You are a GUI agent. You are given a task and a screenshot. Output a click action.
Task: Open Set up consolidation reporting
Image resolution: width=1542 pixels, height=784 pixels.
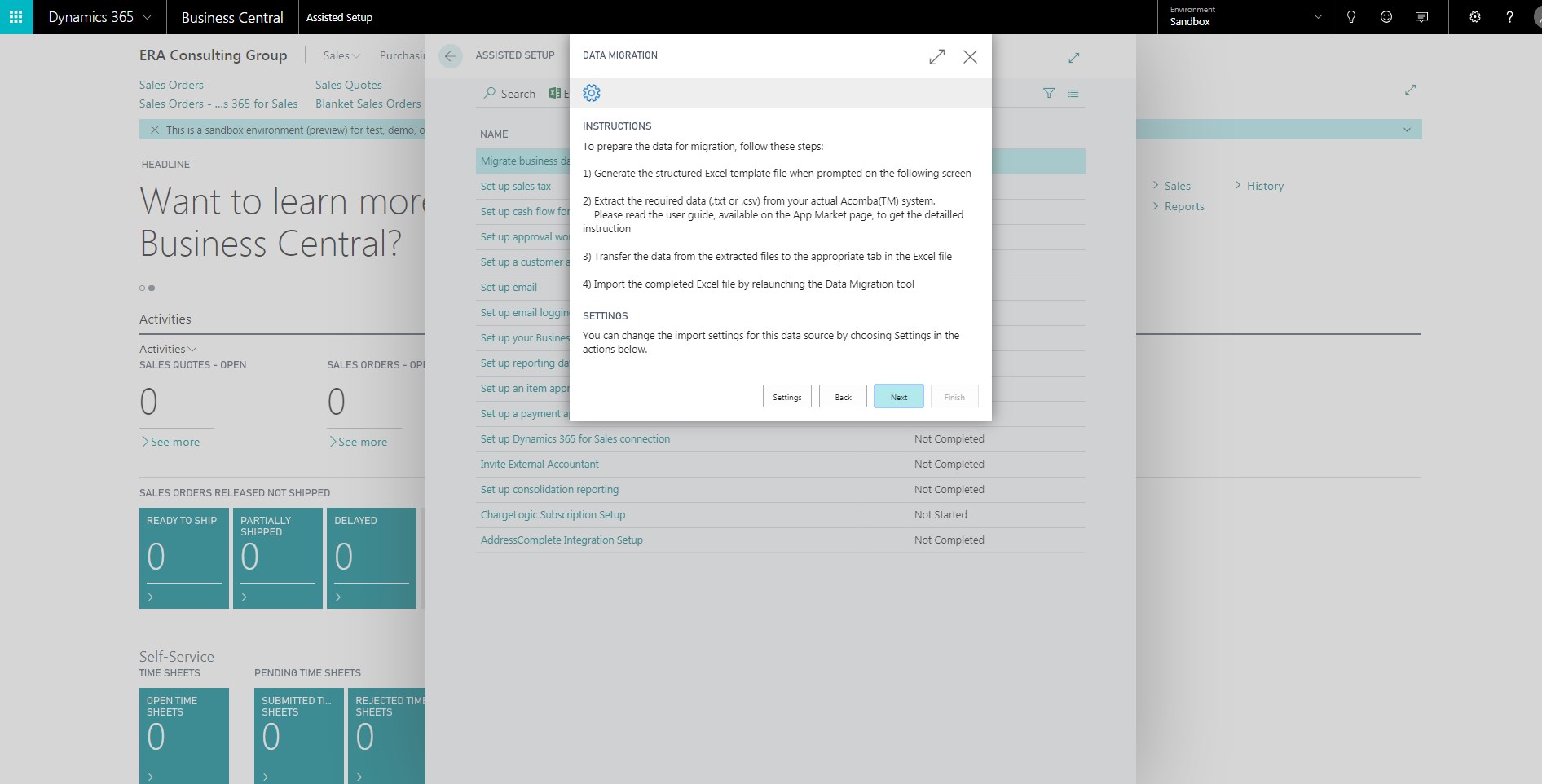point(549,489)
